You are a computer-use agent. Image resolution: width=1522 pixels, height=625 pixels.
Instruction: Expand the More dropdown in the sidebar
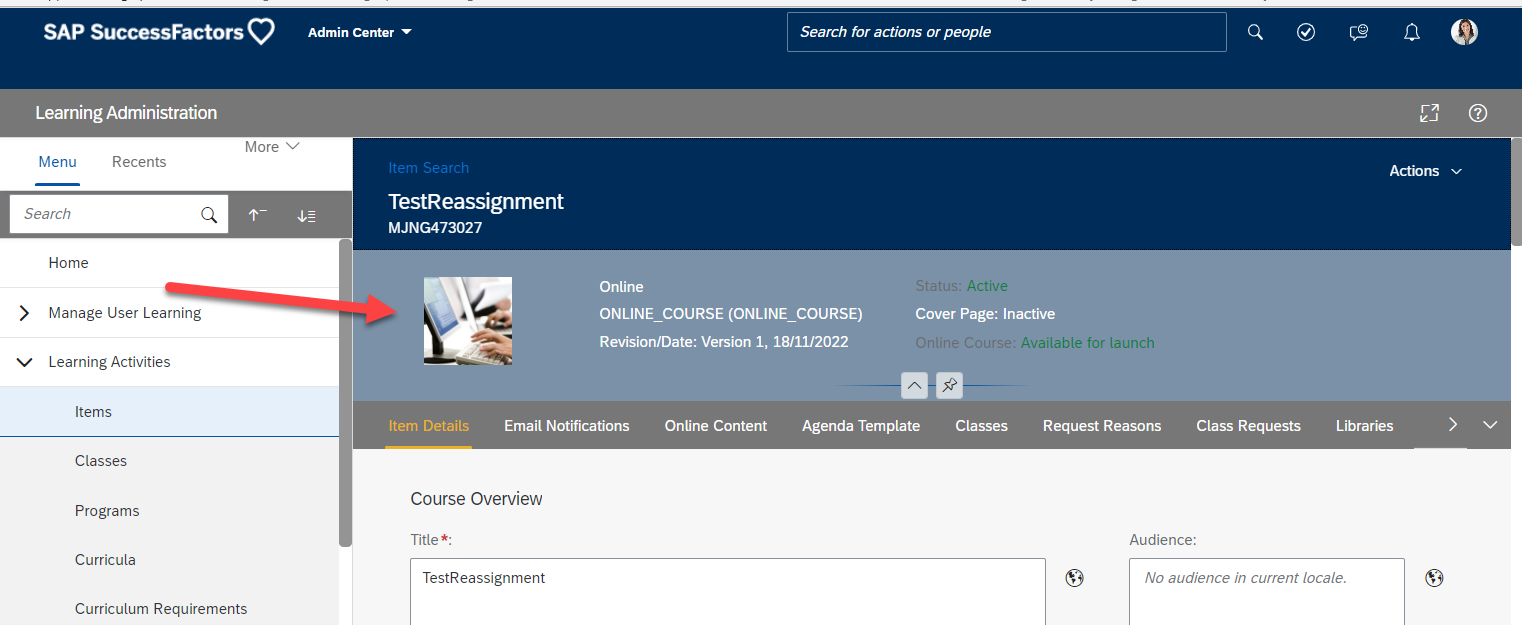coord(272,147)
